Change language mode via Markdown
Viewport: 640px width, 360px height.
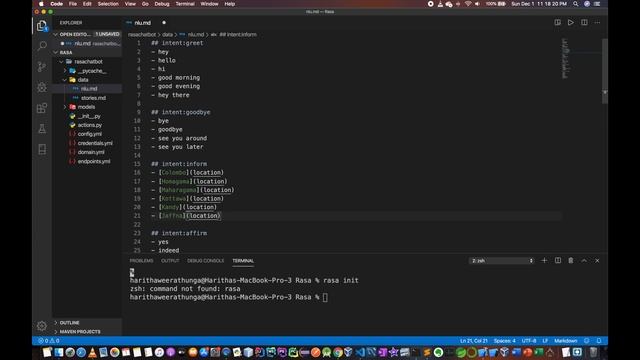[566, 340]
